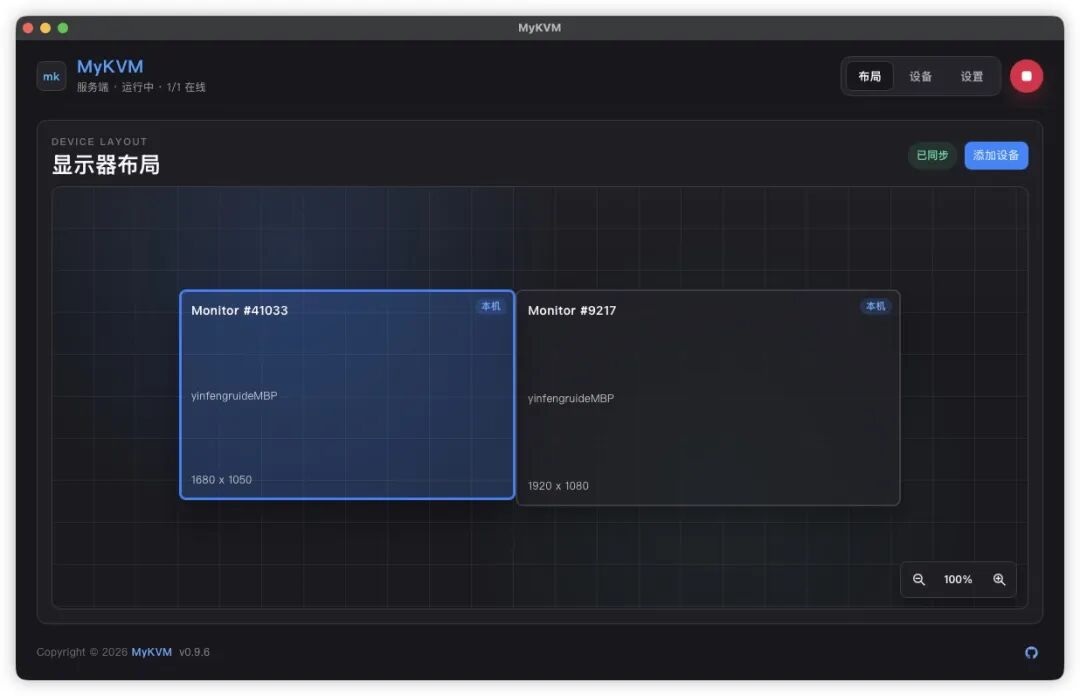This screenshot has width=1080, height=696.
Task: Click yinfengruideMBP on Monitor #9217
Action: [x=571, y=399]
